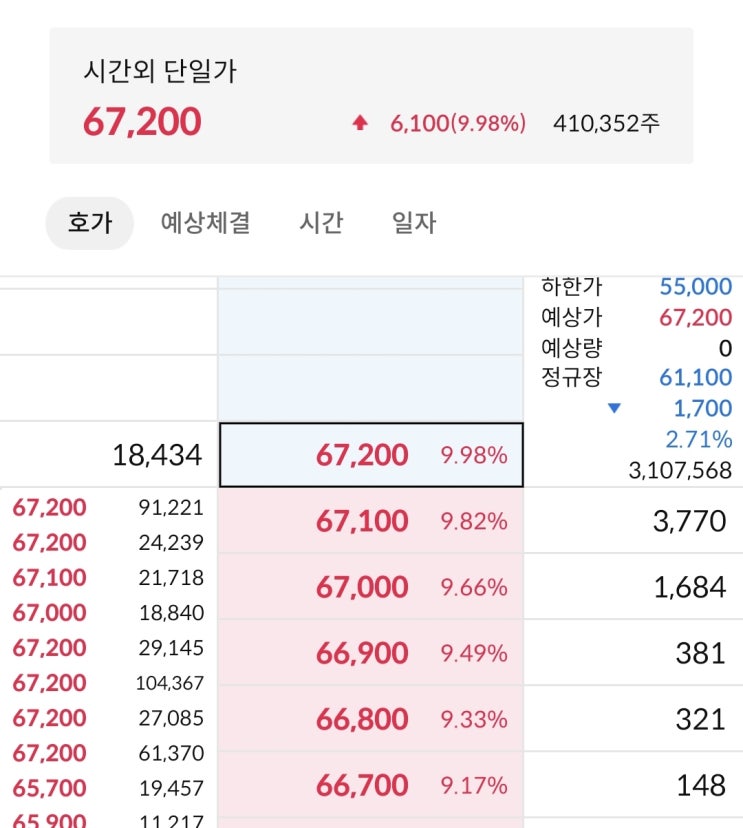Open the 시간 tab
This screenshot has height=828, width=743.
coord(320,222)
